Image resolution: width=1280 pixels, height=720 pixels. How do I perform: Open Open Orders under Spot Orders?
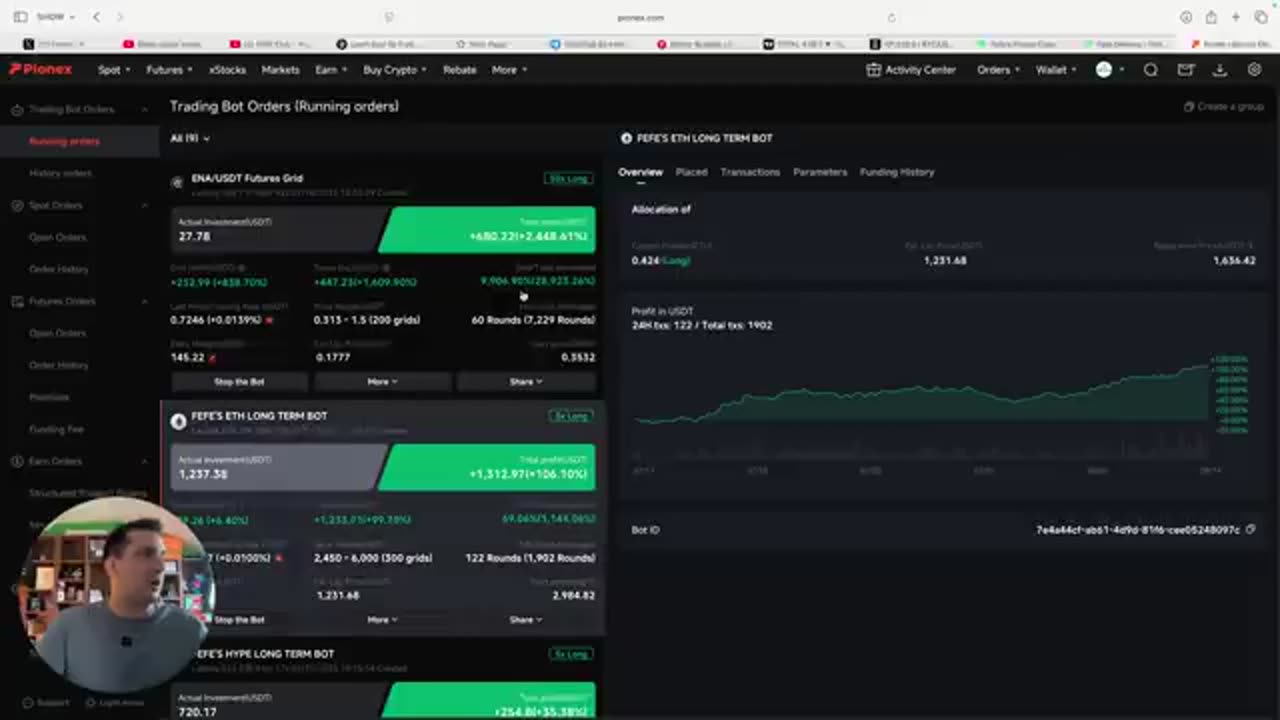pyautogui.click(x=57, y=237)
